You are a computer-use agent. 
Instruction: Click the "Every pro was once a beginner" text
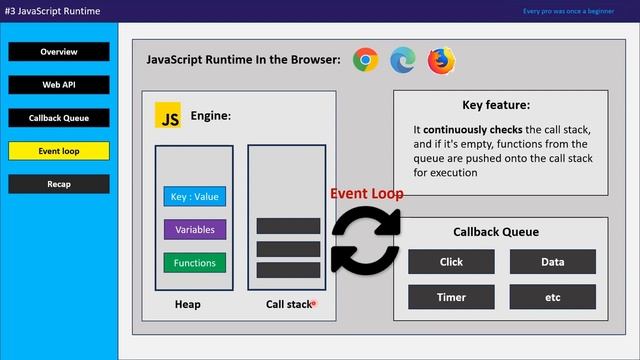(x=568, y=11)
